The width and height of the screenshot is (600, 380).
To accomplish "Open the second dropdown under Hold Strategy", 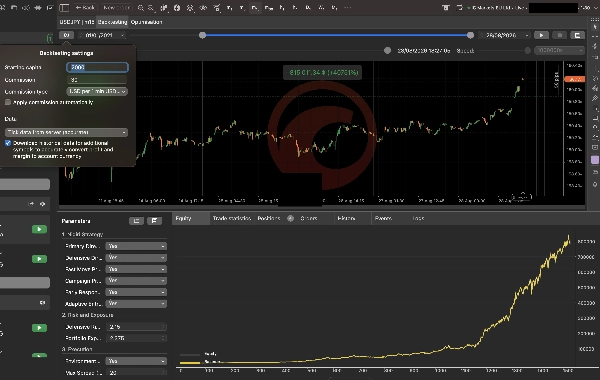I will (x=136, y=258).
